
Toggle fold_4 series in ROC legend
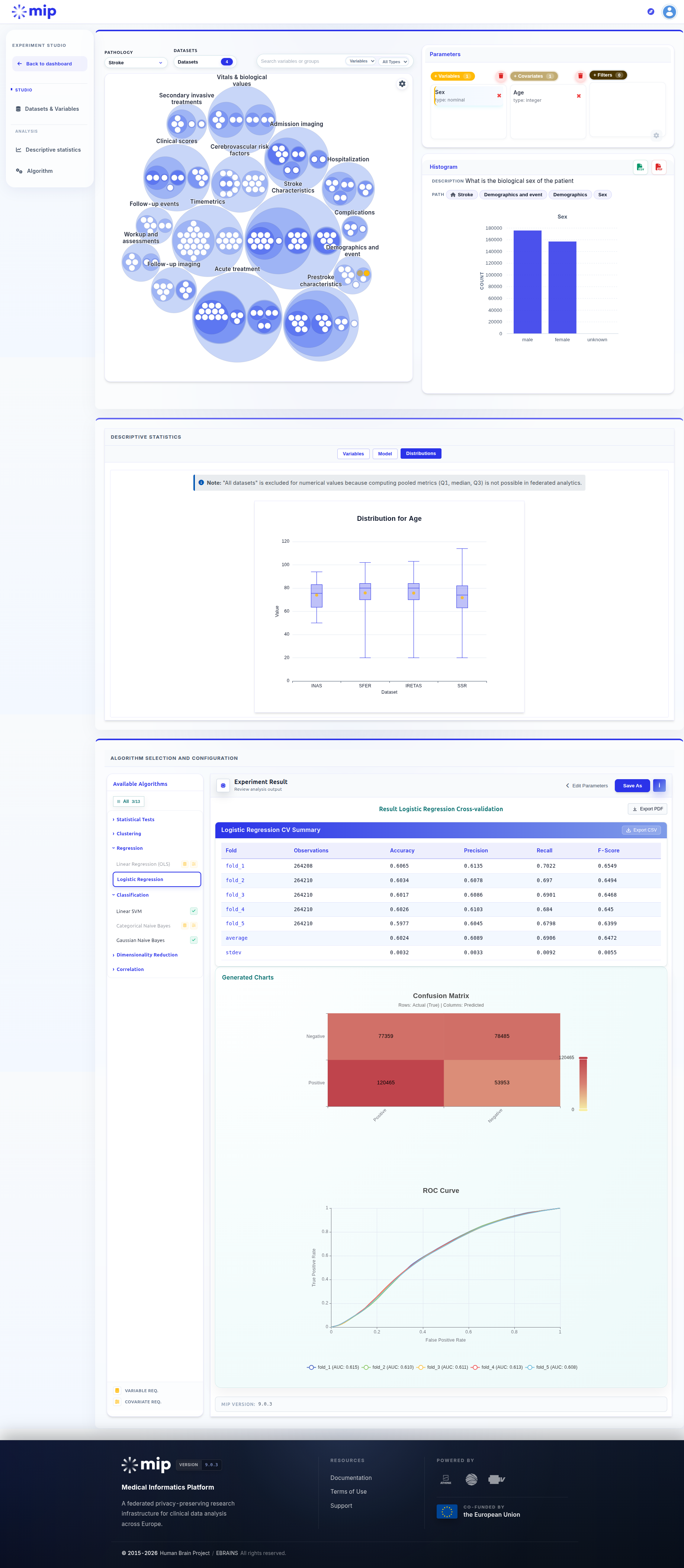[497, 1367]
